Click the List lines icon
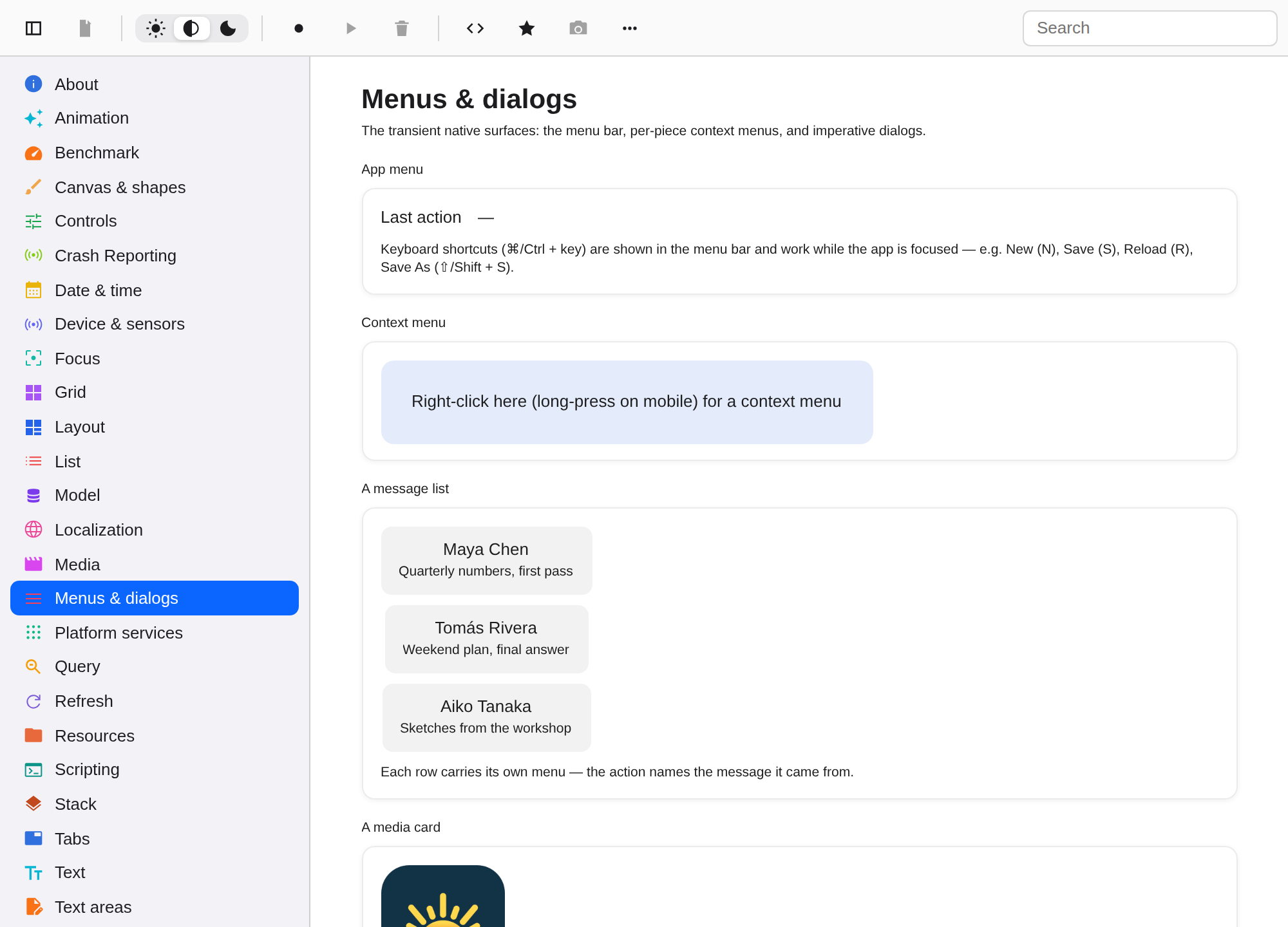 coord(33,462)
